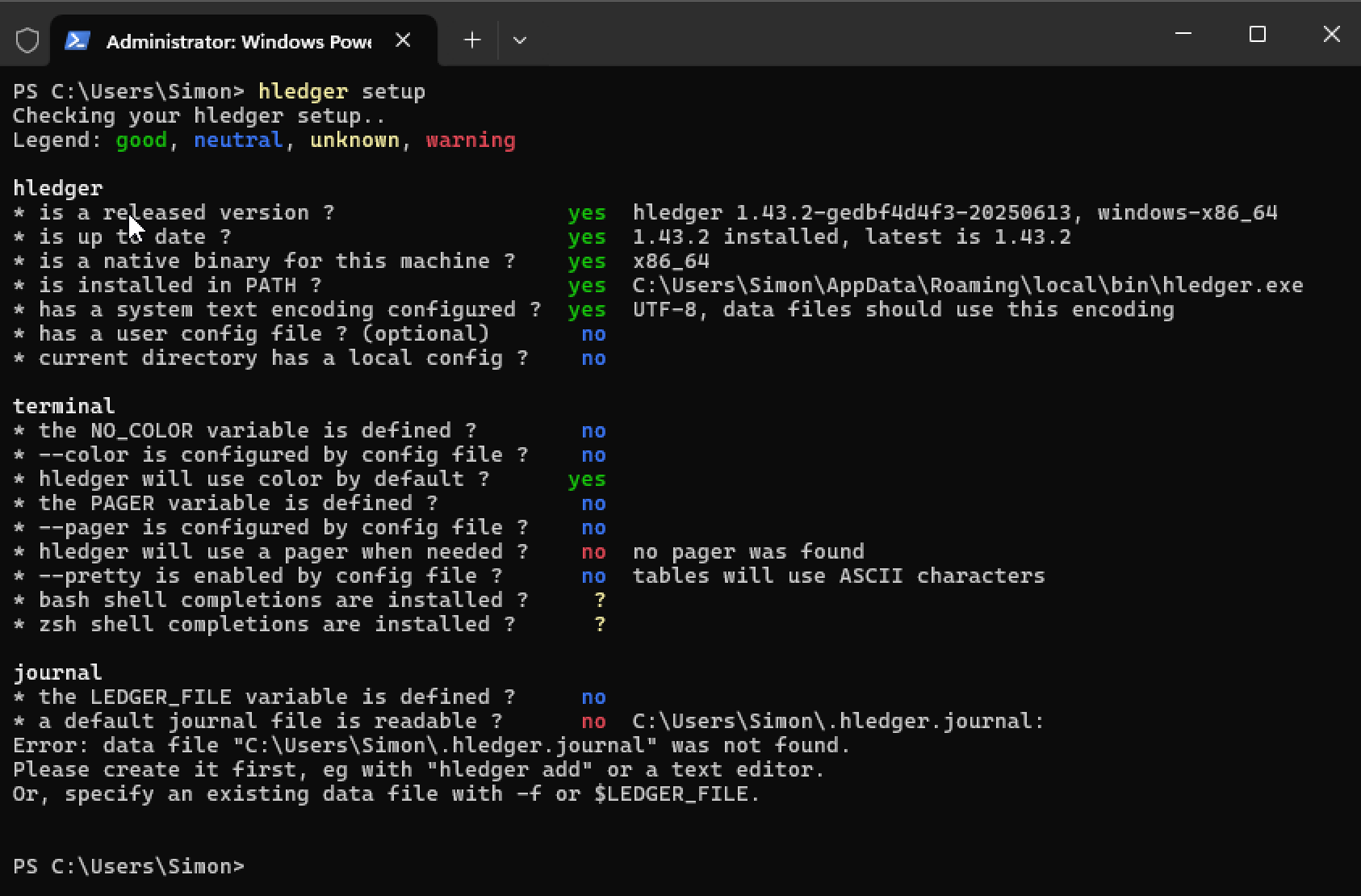Image resolution: width=1361 pixels, height=896 pixels.
Task: Click 'Please create it first' instruction line
Action: click(x=419, y=770)
